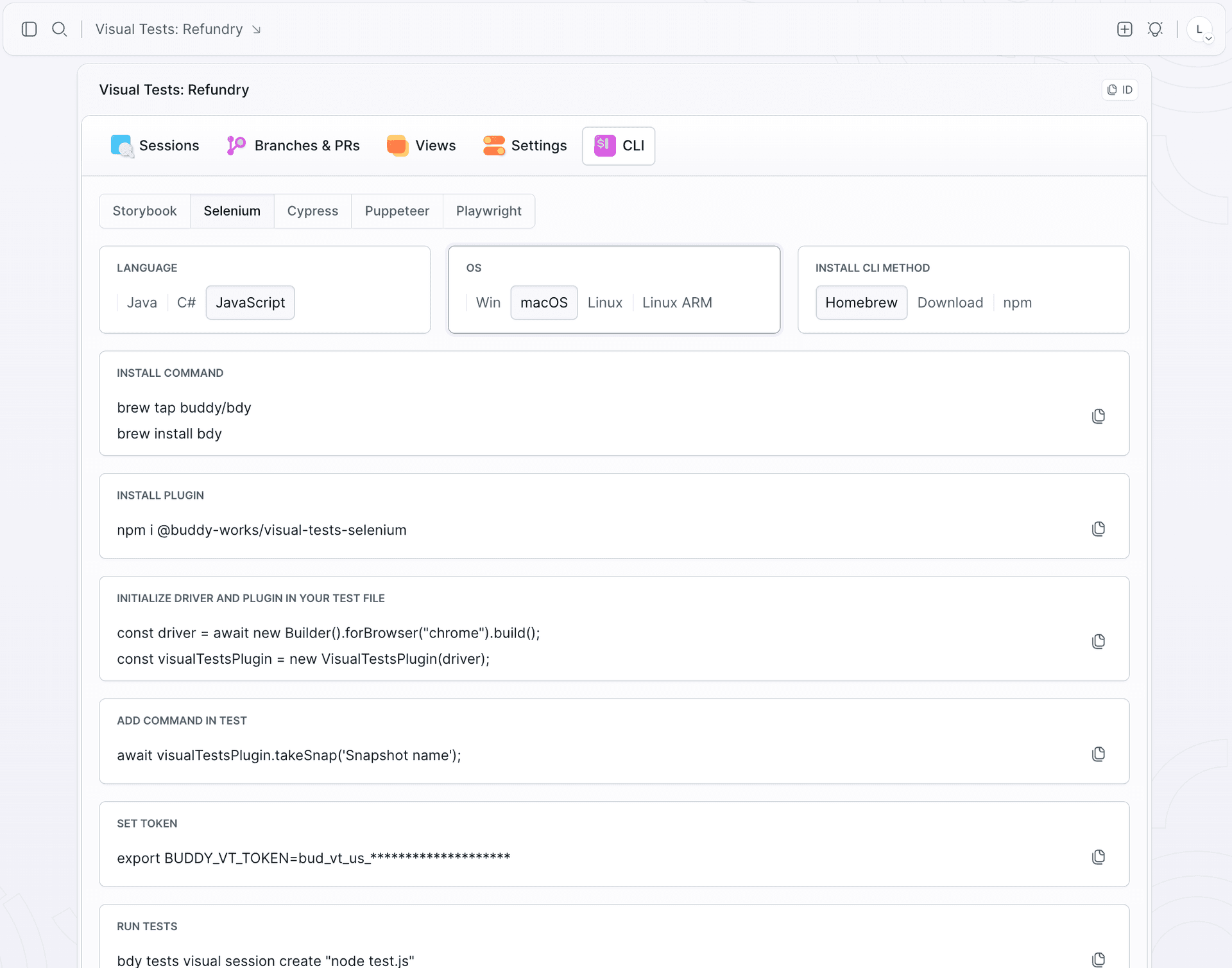Copy the takeSnap command

(1098, 754)
